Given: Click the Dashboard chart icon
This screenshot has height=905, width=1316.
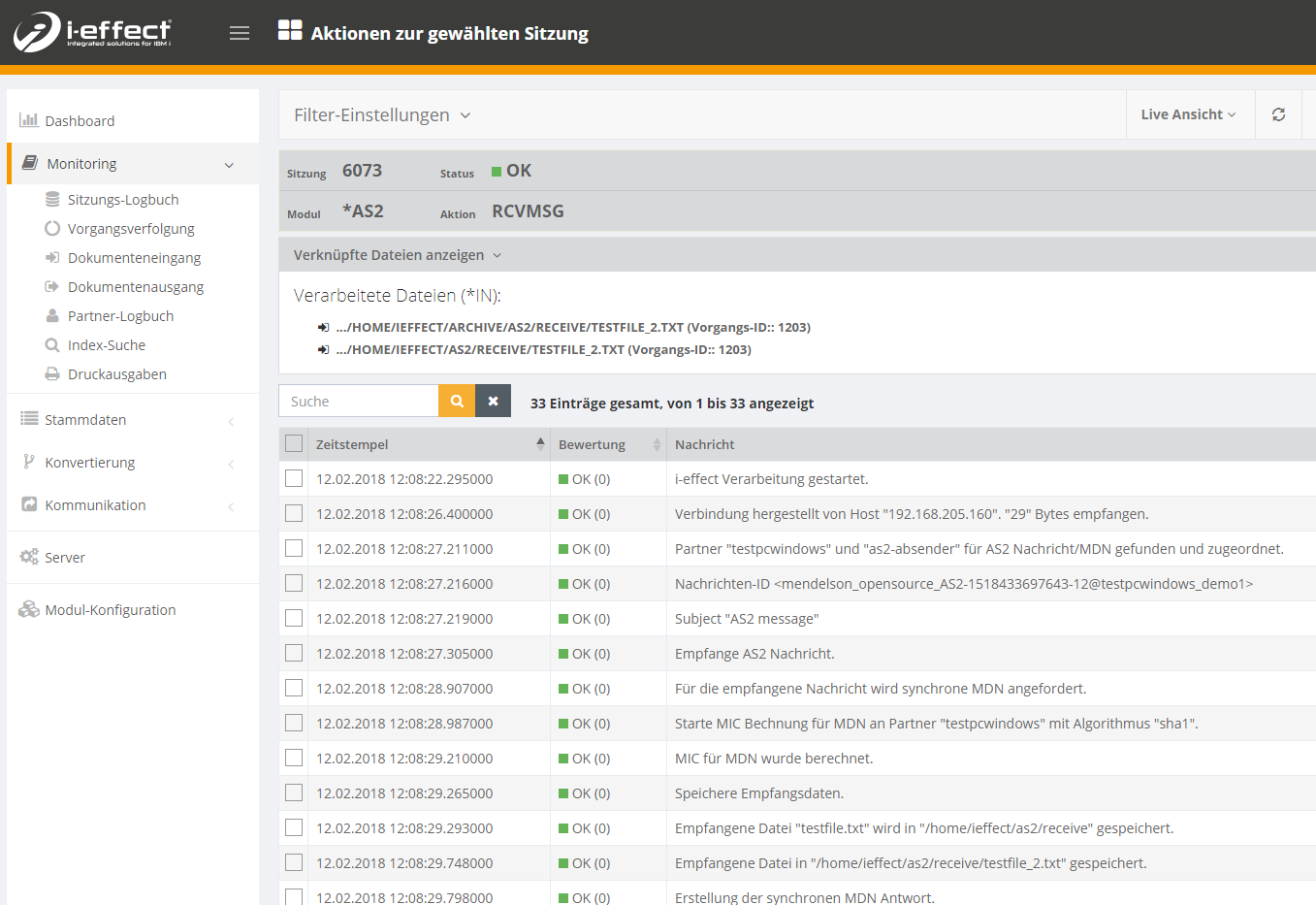Looking at the screenshot, I should click(x=29, y=120).
